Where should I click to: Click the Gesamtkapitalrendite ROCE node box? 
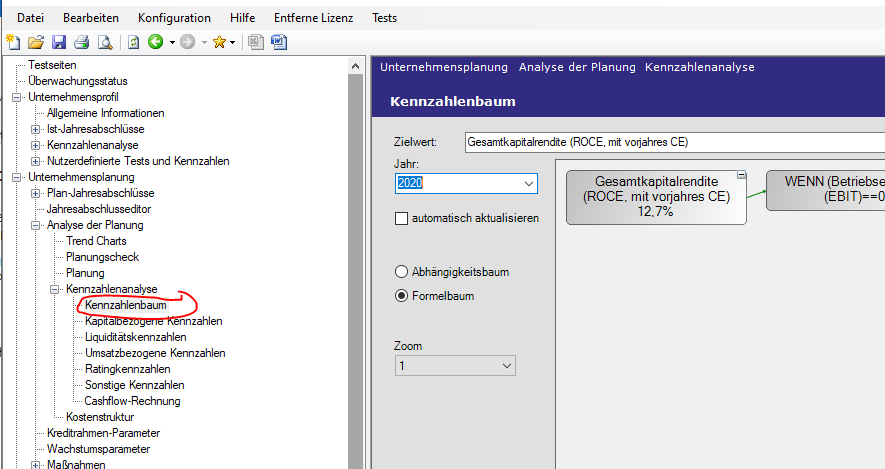[656, 197]
